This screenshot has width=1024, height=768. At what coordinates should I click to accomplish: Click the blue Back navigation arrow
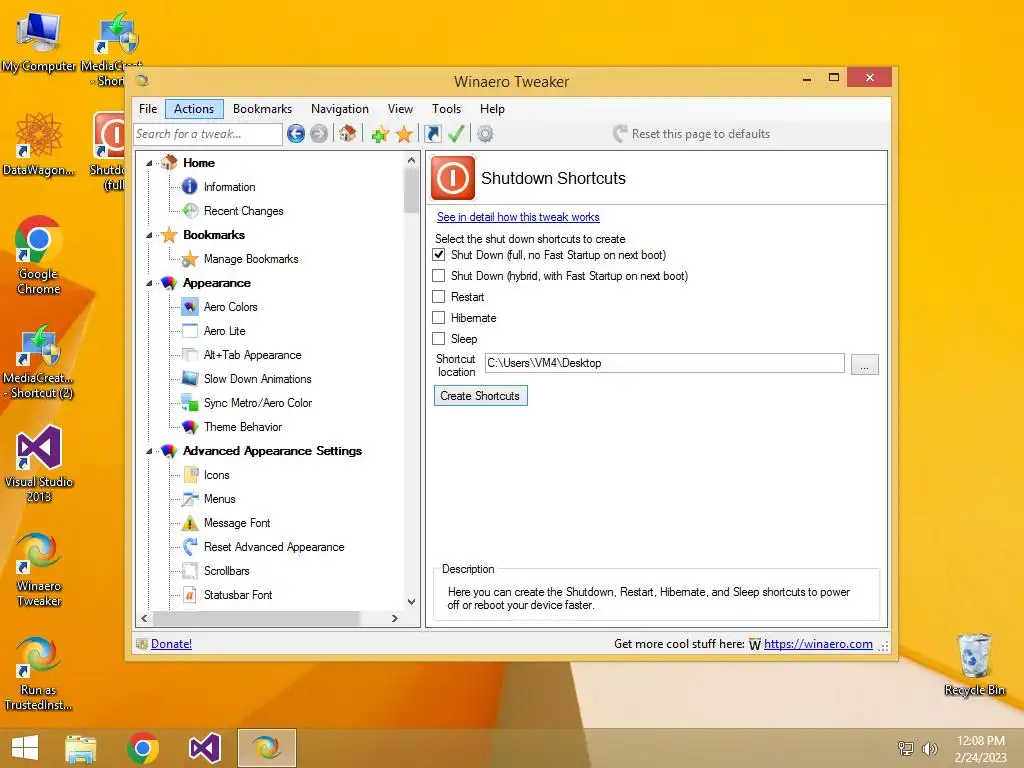pos(296,134)
